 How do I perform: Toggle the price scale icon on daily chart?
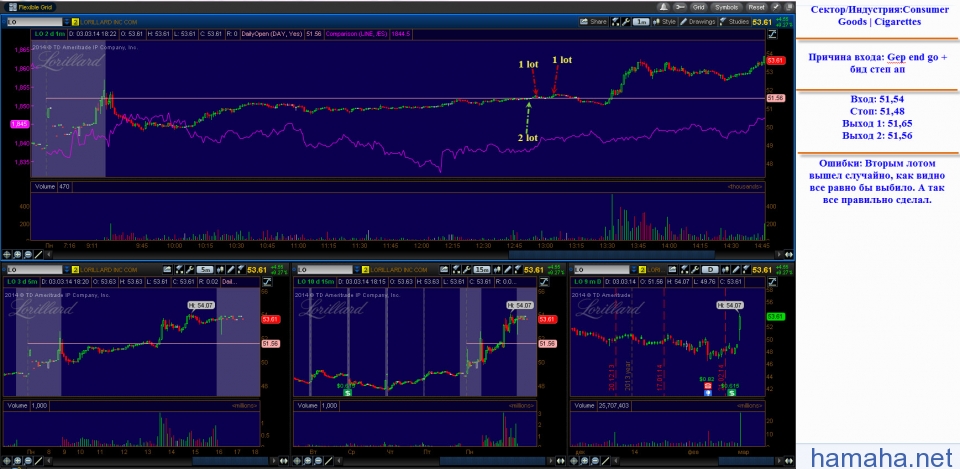click(772, 282)
